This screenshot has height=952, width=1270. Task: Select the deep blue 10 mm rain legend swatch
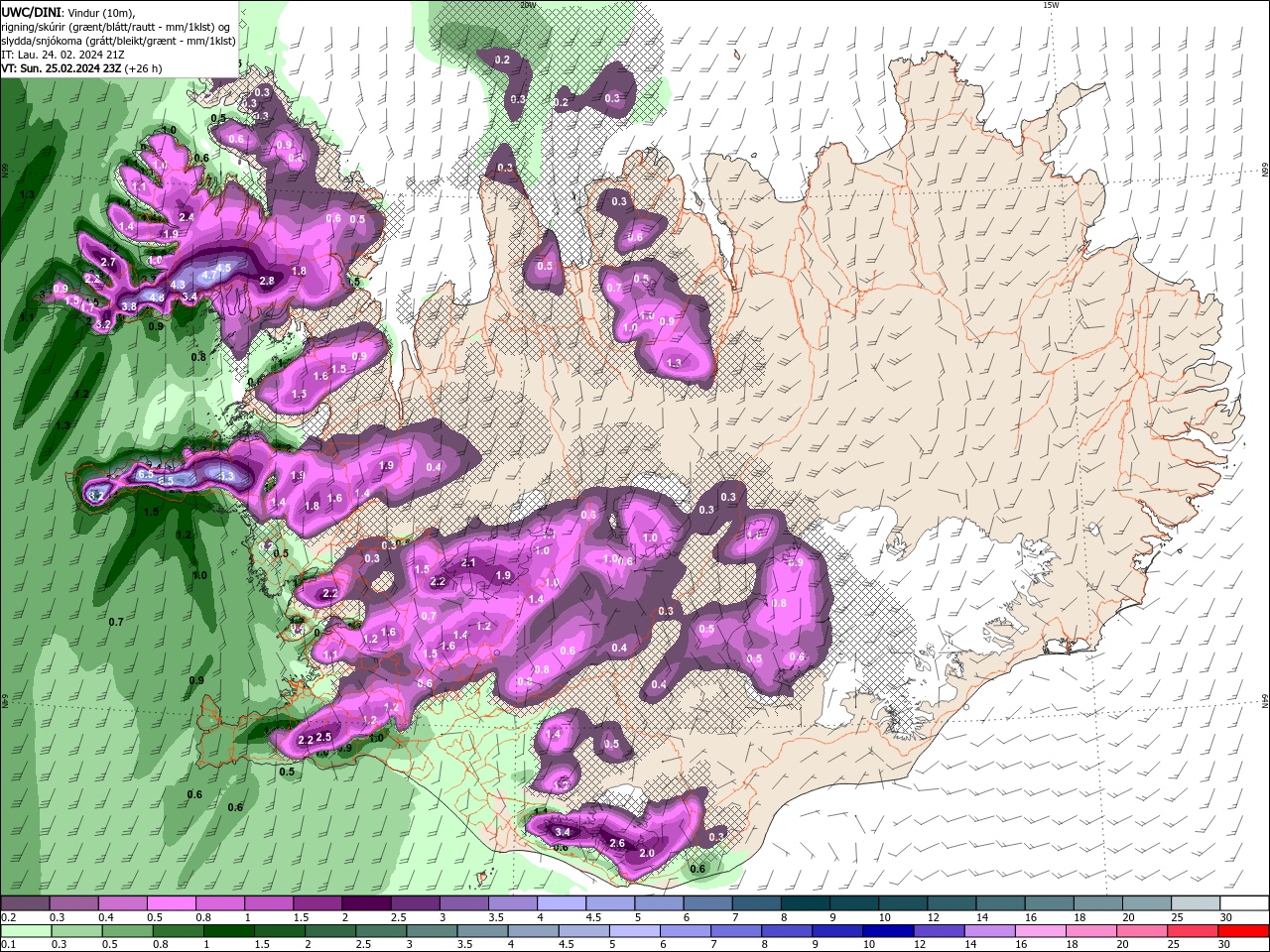[x=888, y=931]
